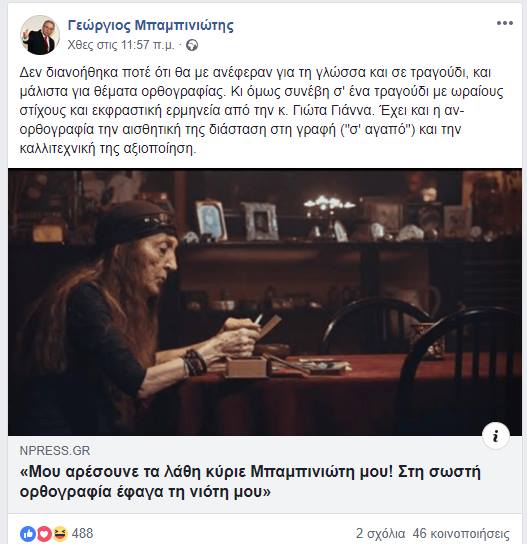This screenshot has height=544, width=527.
Task: Click the second headline line ορθογραφία έφαγα τη νιότη
Action: pos(145,492)
